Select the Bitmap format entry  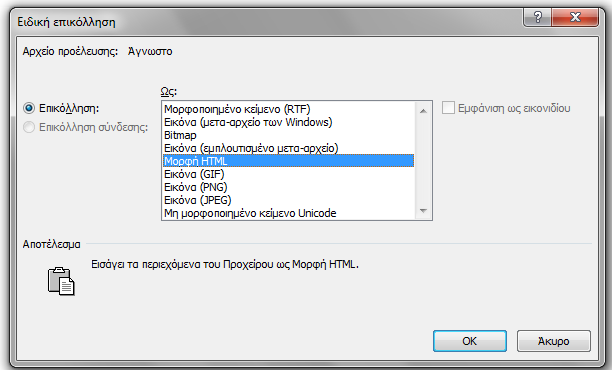(288, 135)
